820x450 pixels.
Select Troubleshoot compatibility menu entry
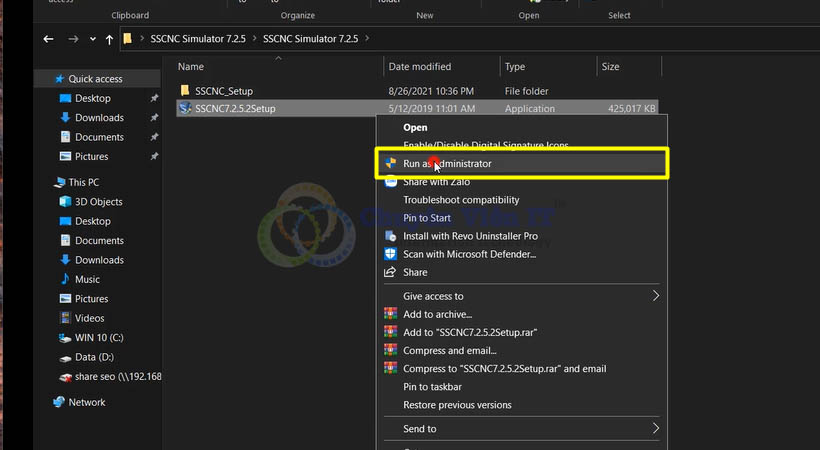point(460,200)
